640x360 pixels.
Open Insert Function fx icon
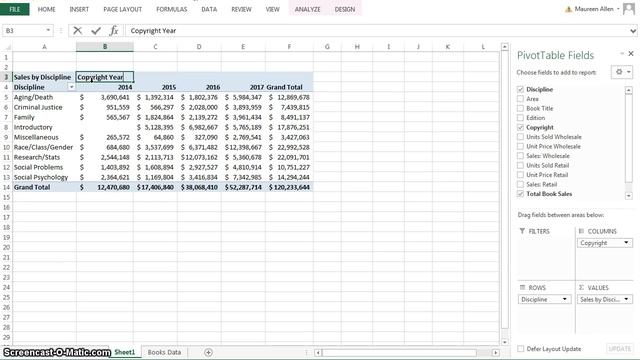(x=114, y=31)
